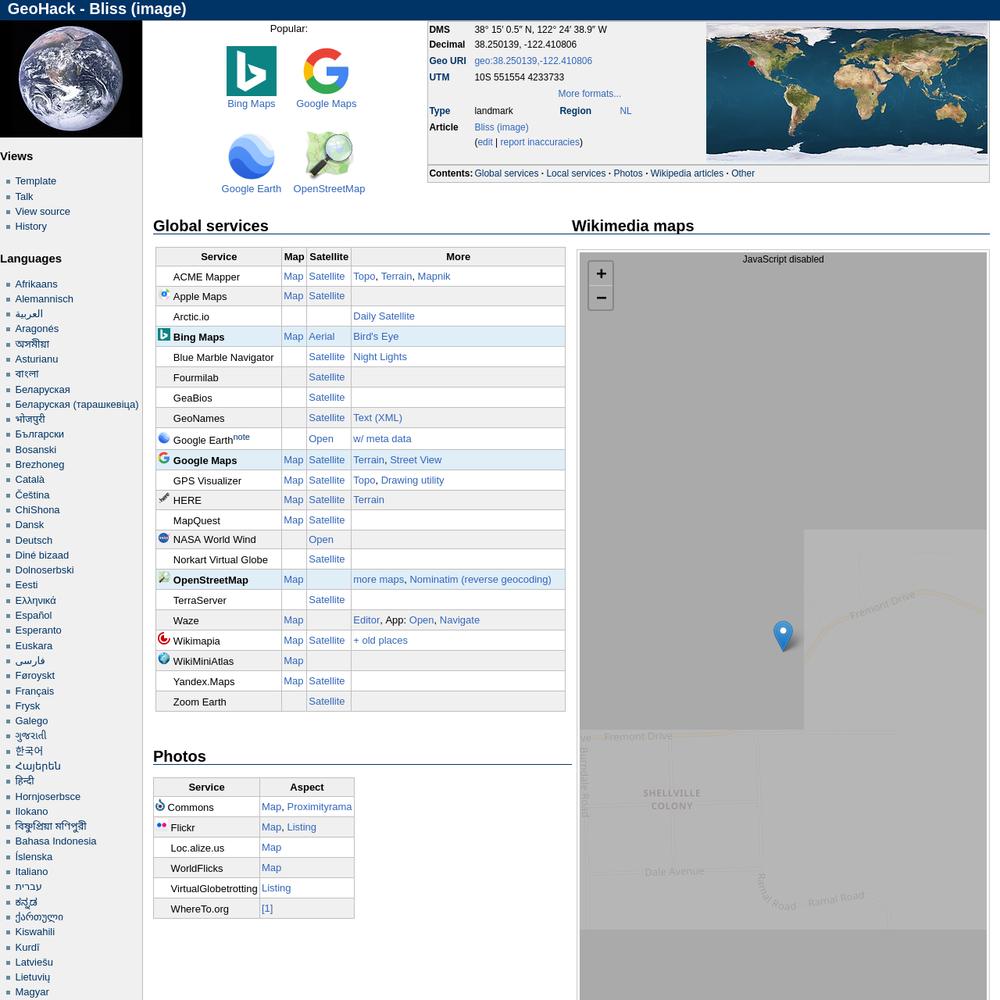Viewport: 1000px width, 1000px height.
Task: Switch language to Italiano
Action: pyautogui.click(x=31, y=872)
